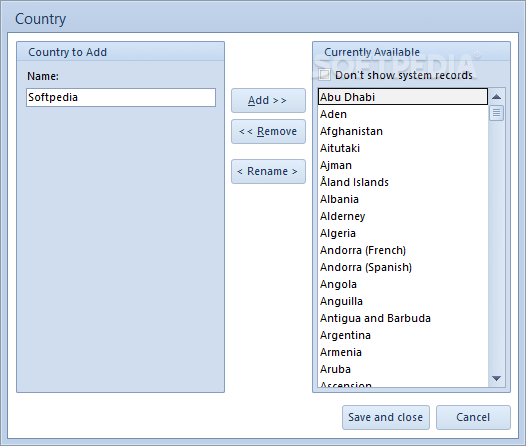Select Argentina in Currently Available list
Viewport: 526px width, 446px height.
[403, 335]
